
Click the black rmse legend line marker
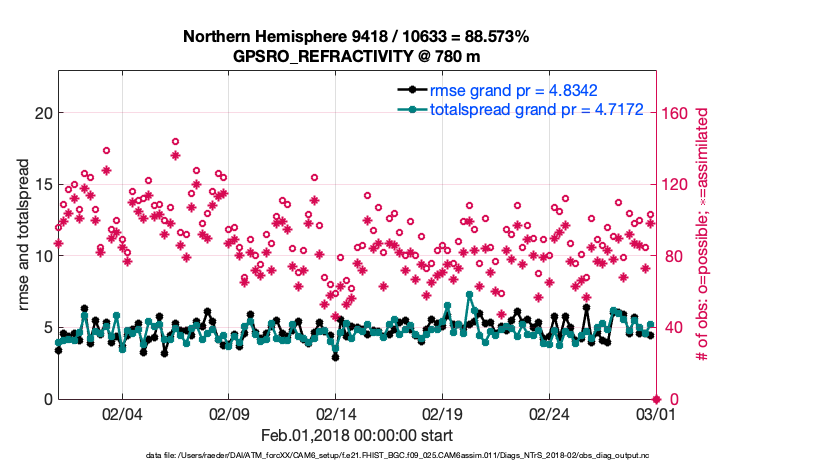(406, 89)
